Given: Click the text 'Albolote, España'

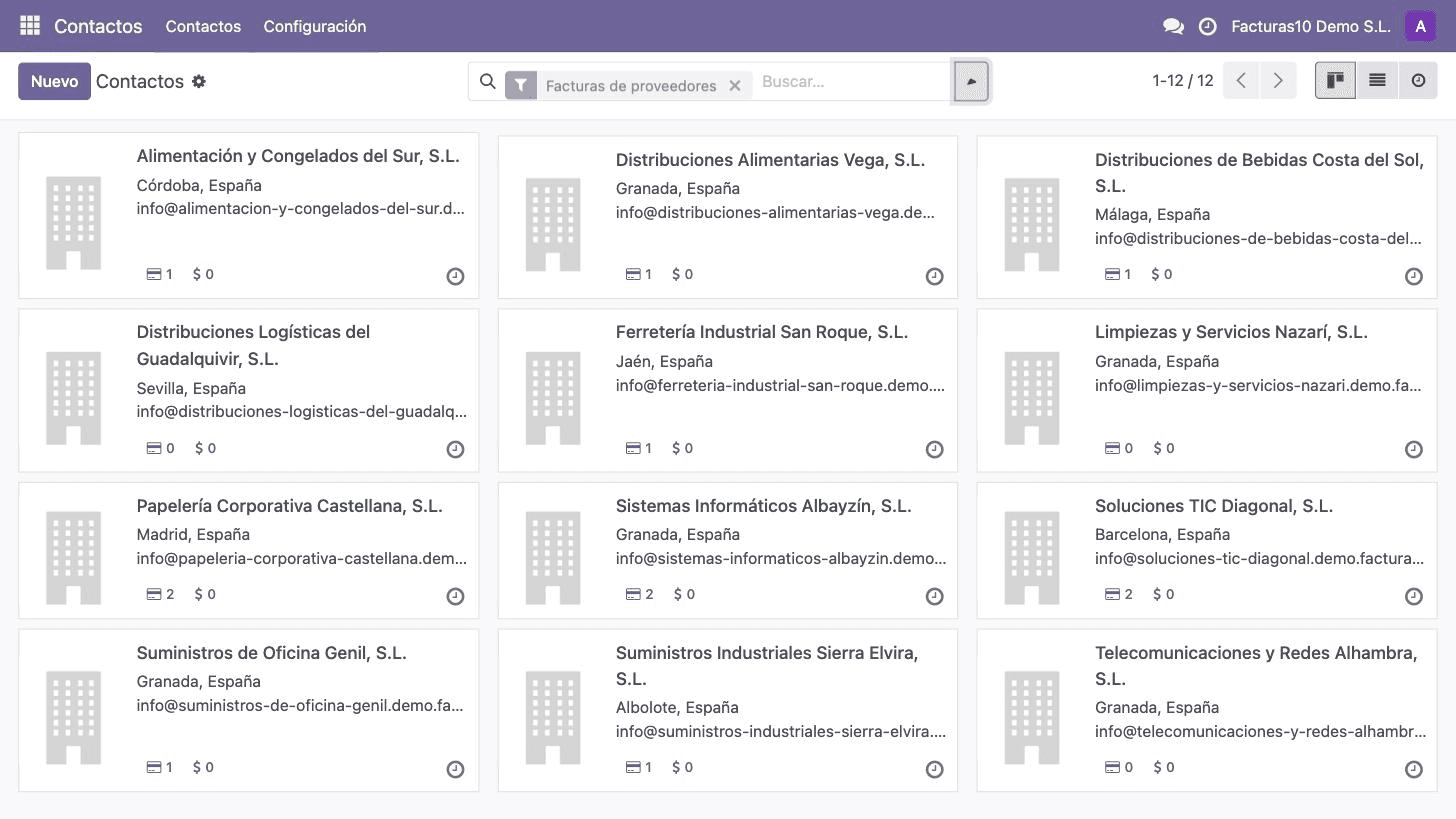Looking at the screenshot, I should coord(677,708).
